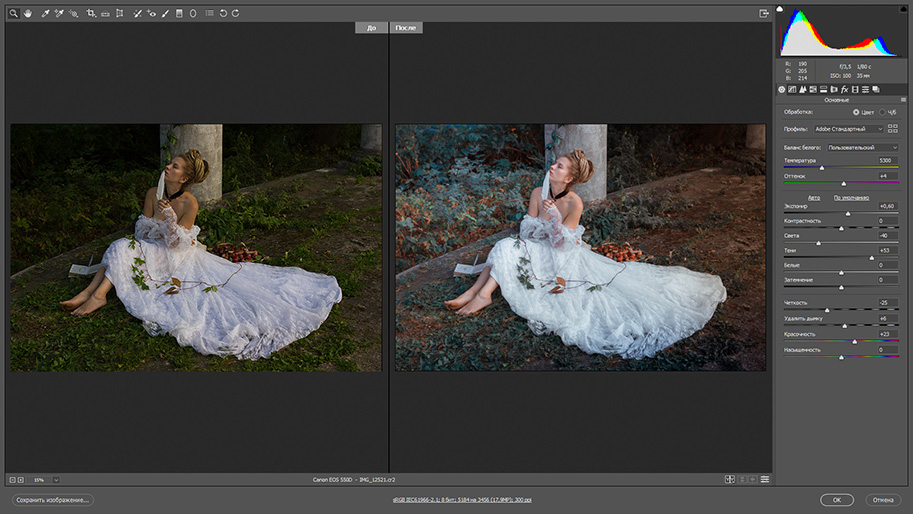This screenshot has width=913, height=514.
Task: Switch to the 'До' view label
Action: 371,28
